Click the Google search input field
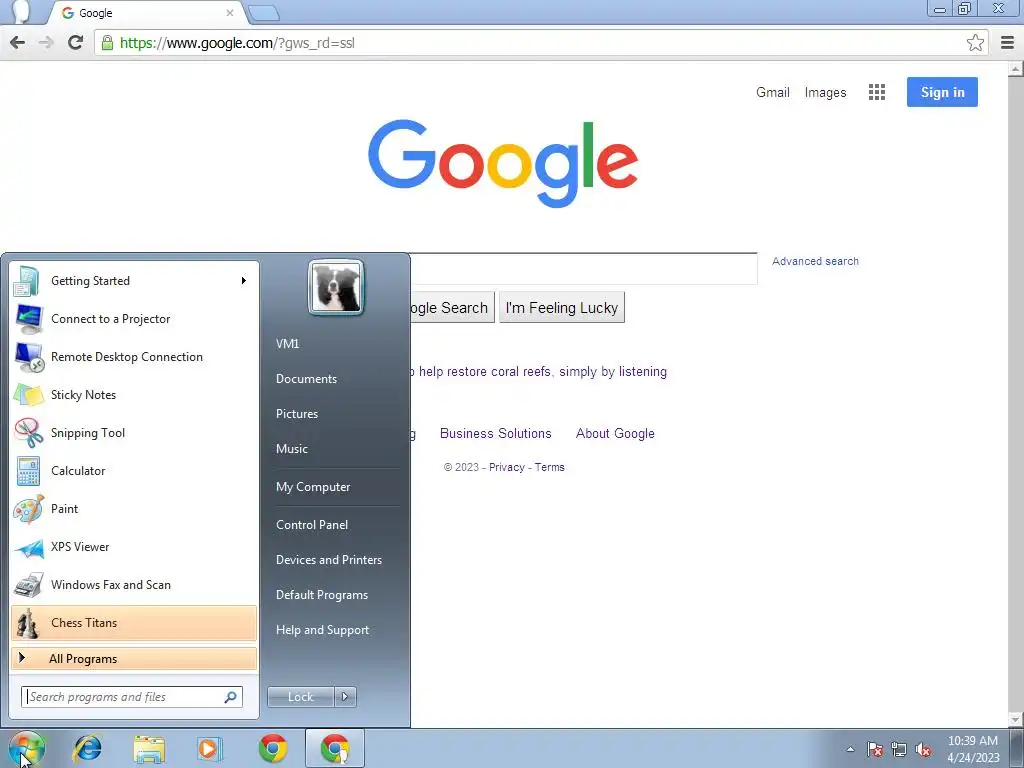This screenshot has width=1024, height=768. point(584,268)
